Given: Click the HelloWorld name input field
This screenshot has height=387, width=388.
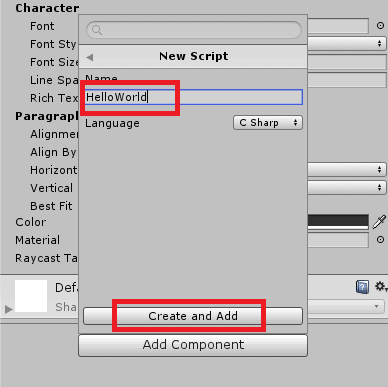Looking at the screenshot, I should point(193,97).
